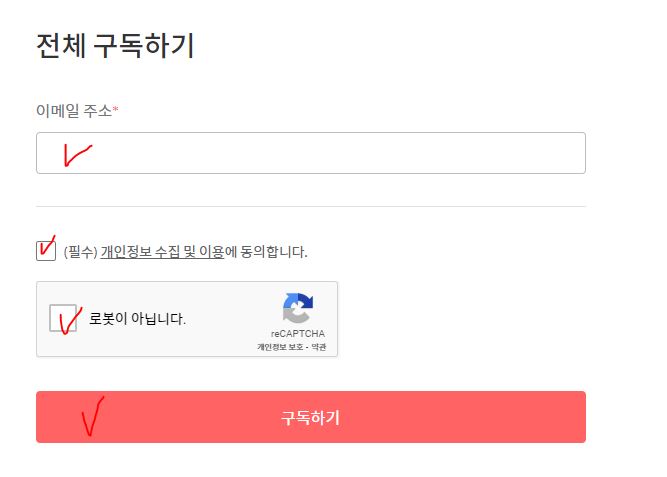Click the horizontal divider below the email field

311,206
